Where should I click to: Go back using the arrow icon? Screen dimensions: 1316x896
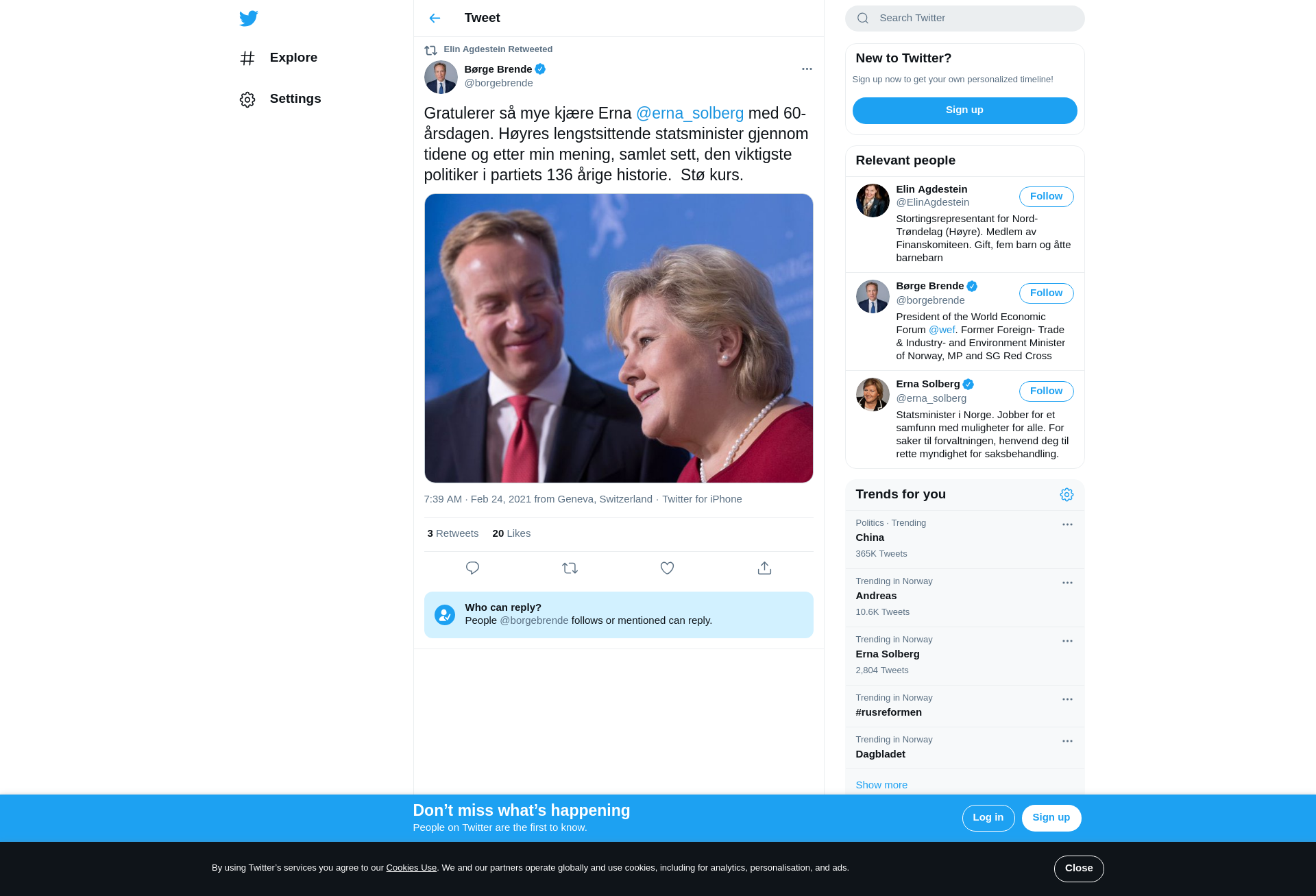click(435, 19)
